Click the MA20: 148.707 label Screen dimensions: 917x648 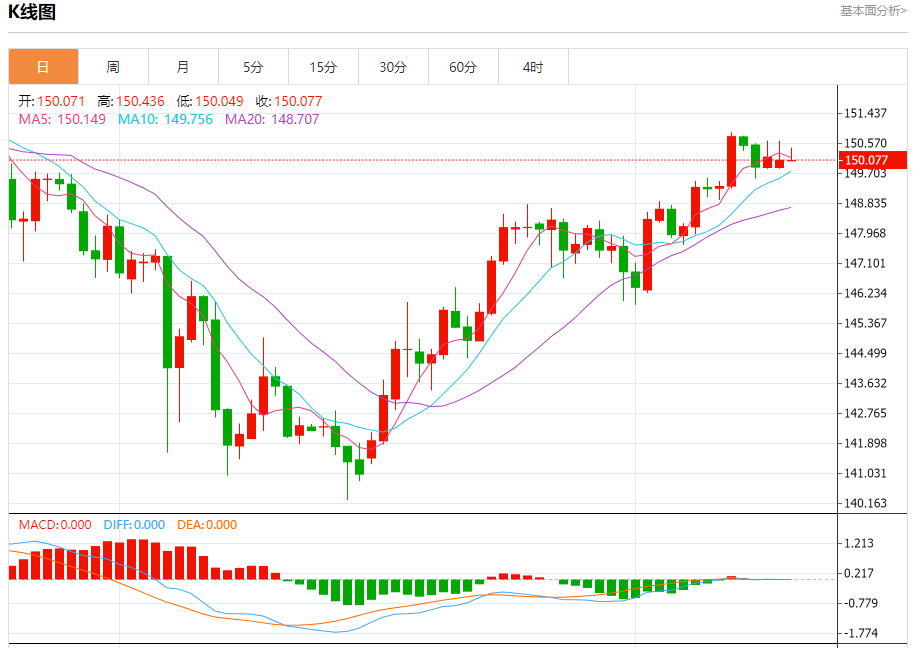273,119
